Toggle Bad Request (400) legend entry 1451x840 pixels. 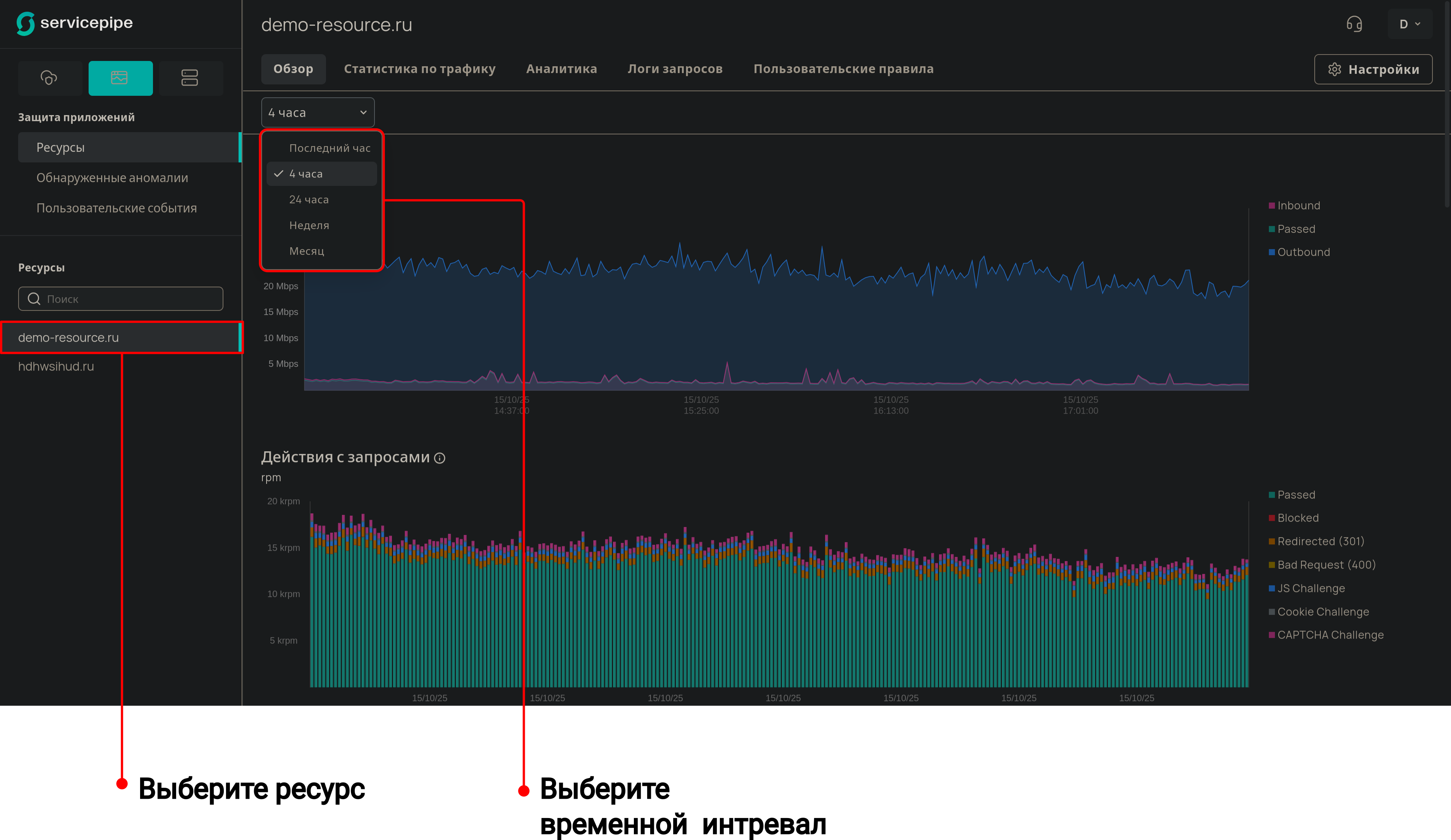coord(1323,565)
